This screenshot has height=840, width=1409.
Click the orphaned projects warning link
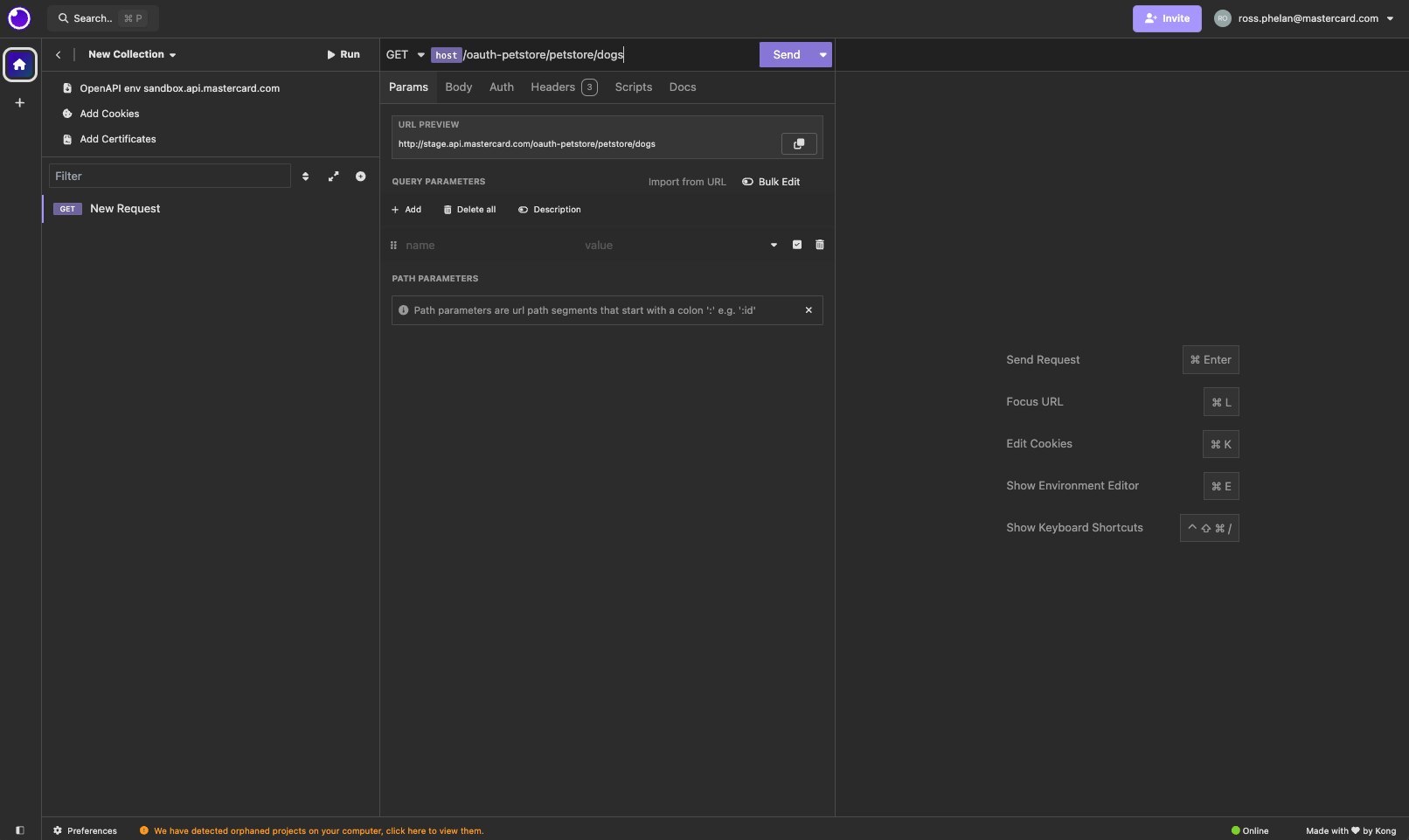coord(318,831)
